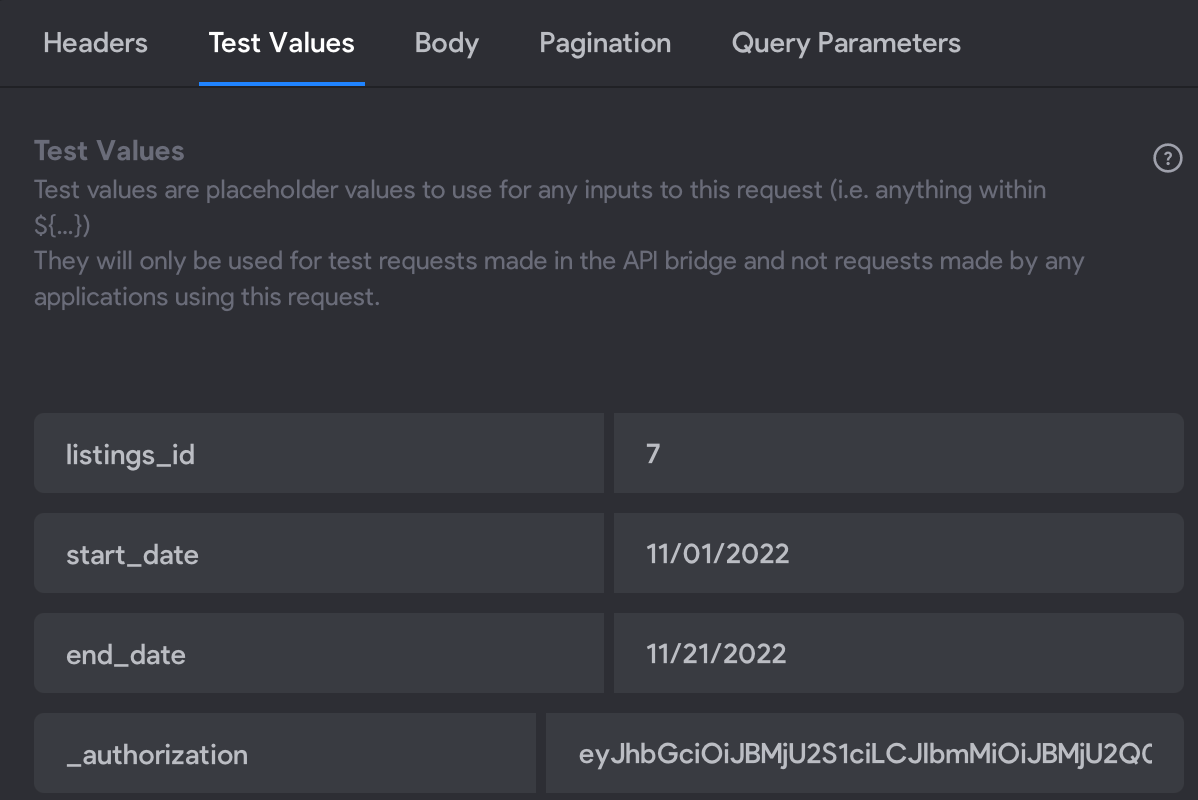Click the listings_id key field
Screen dimensions: 1198x800
click(319, 453)
